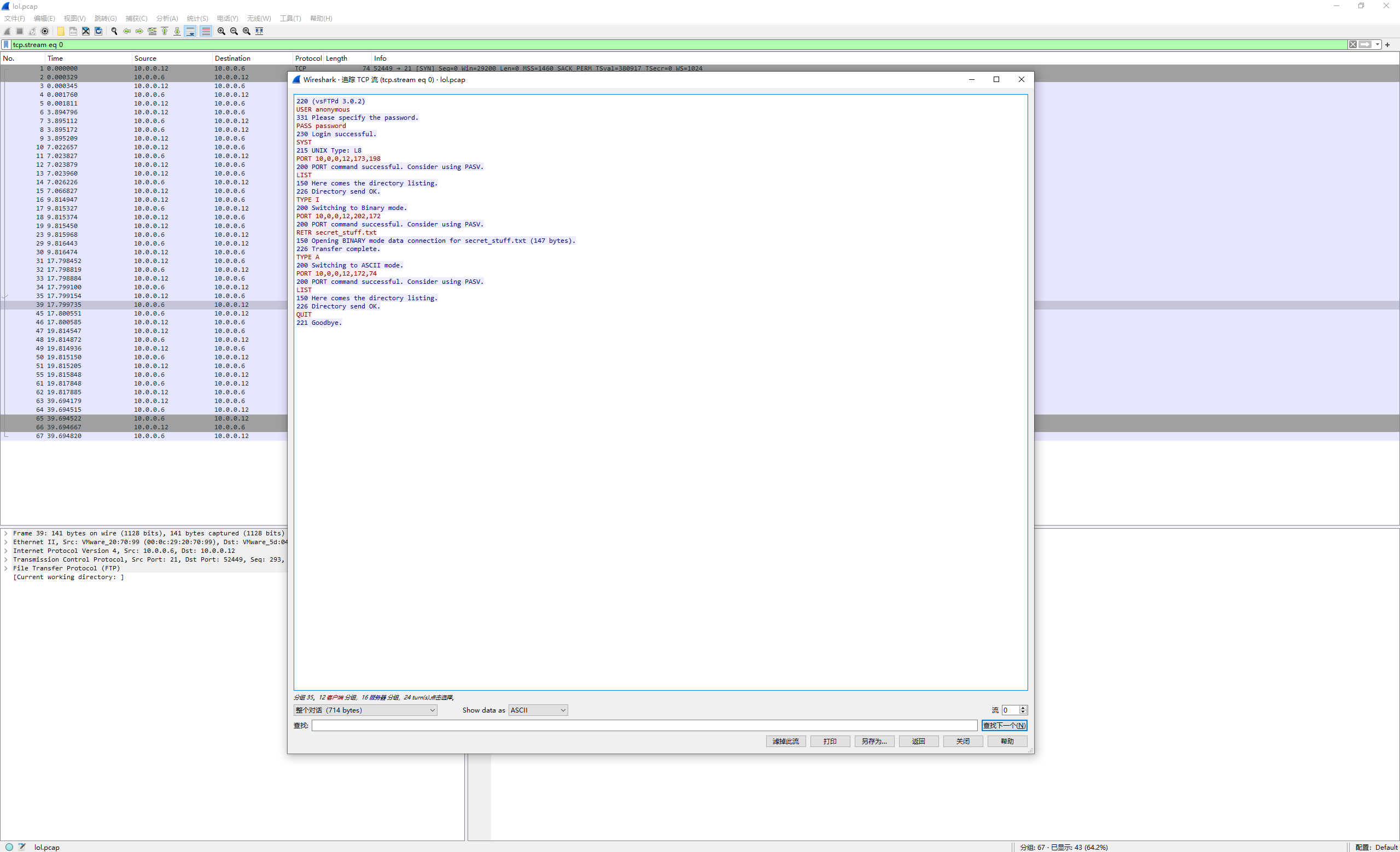Expand the Frame 39 details row
Image resolution: width=1400 pixels, height=852 pixels.
tap(5, 533)
